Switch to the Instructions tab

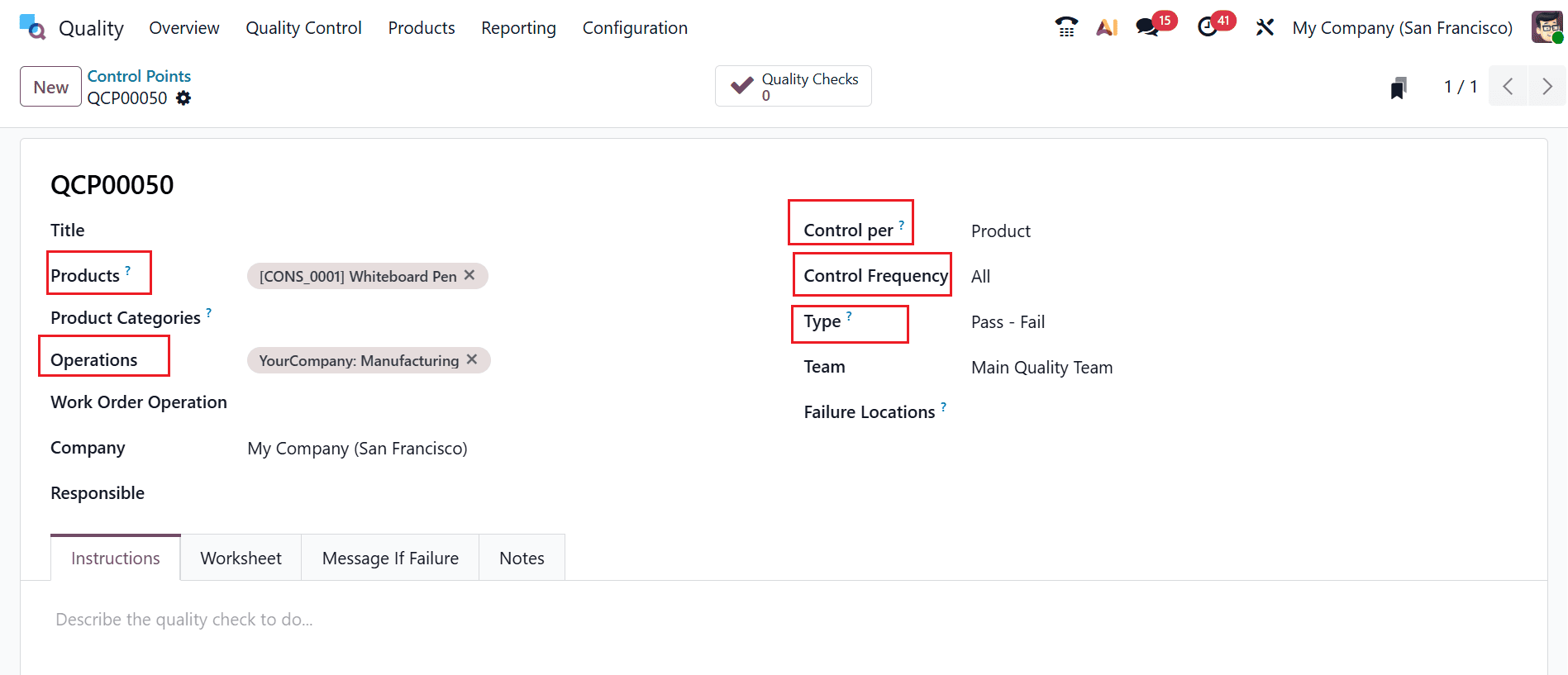coord(116,558)
